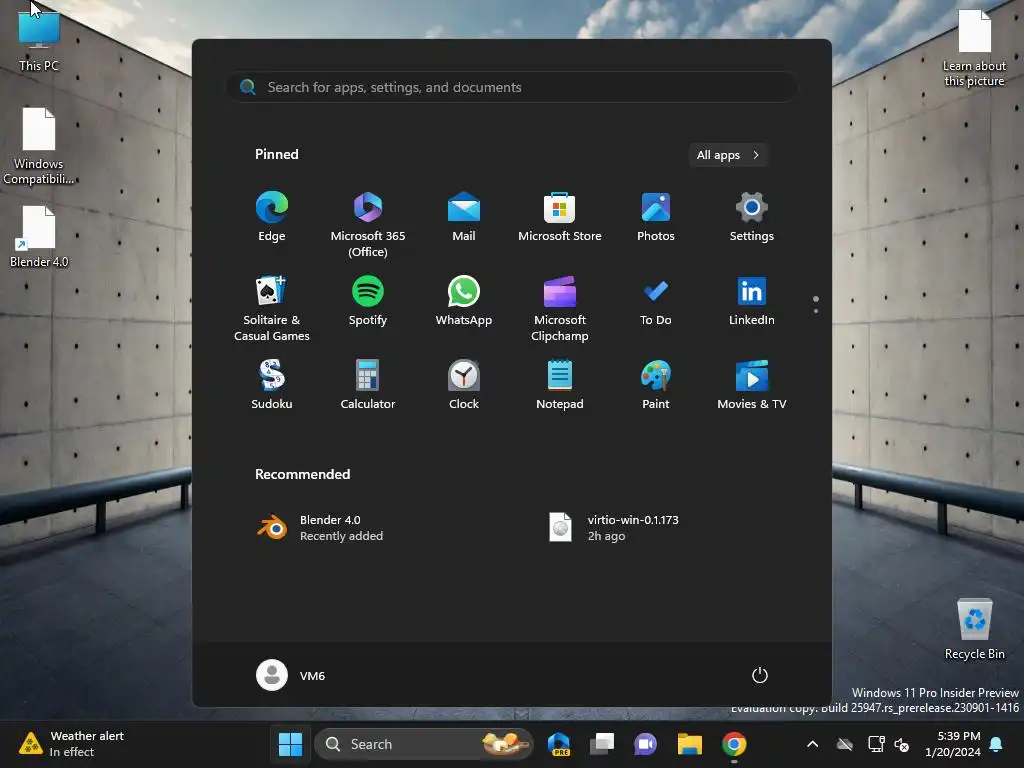Open the To Do app
Viewport: 1024px width, 768px height.
(x=656, y=301)
